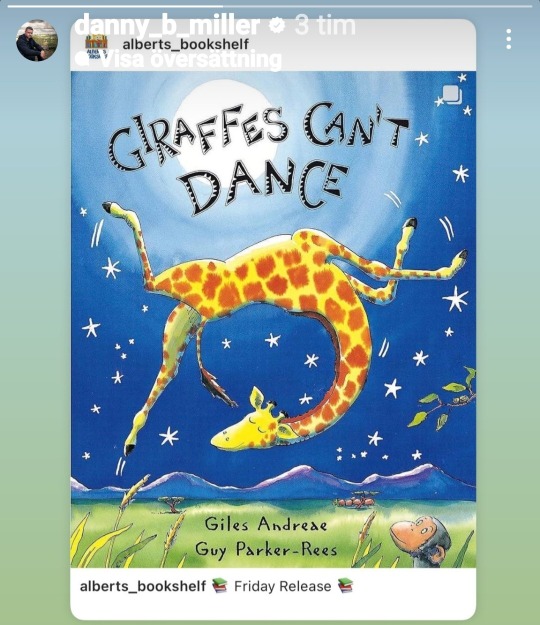Click the story progress bar at top
The width and height of the screenshot is (540, 625).
pos(270,6)
